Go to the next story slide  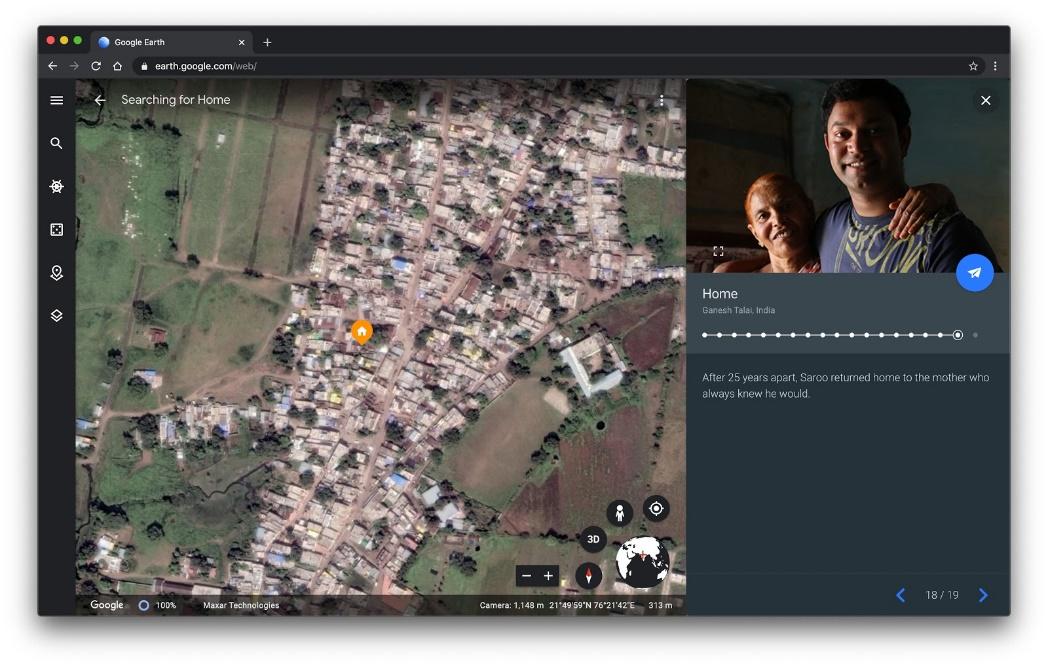click(983, 595)
